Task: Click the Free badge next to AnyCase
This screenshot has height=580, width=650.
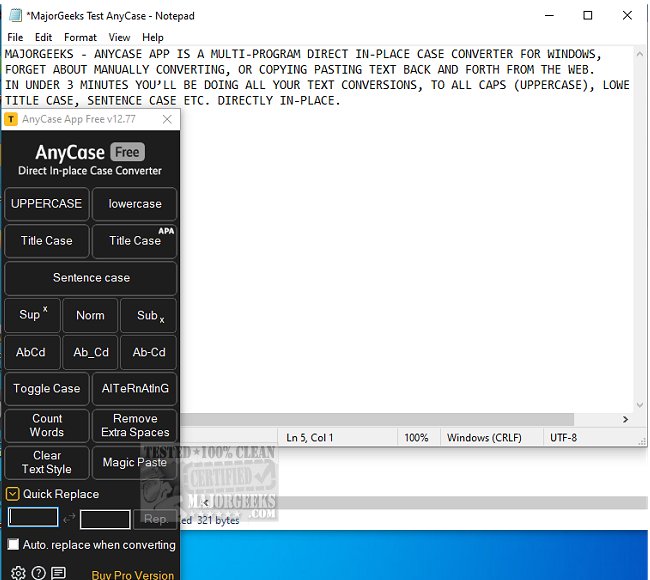Action: tap(127, 152)
